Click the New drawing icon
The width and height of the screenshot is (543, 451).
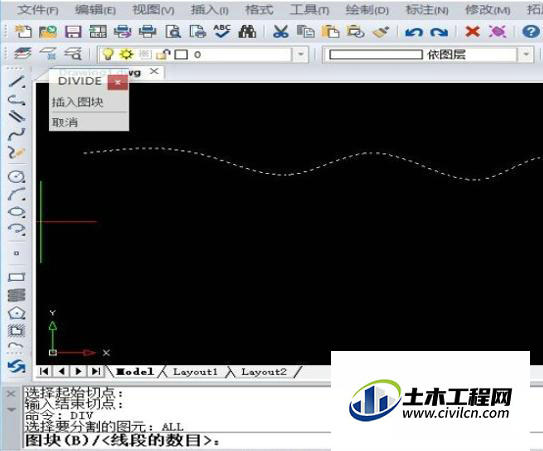[23, 32]
